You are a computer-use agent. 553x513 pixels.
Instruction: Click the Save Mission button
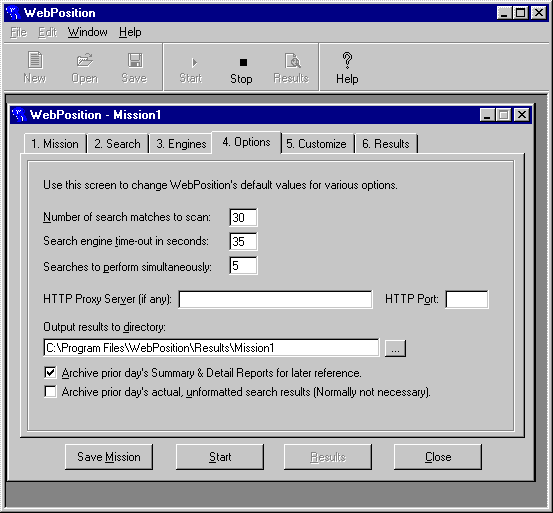pos(109,457)
